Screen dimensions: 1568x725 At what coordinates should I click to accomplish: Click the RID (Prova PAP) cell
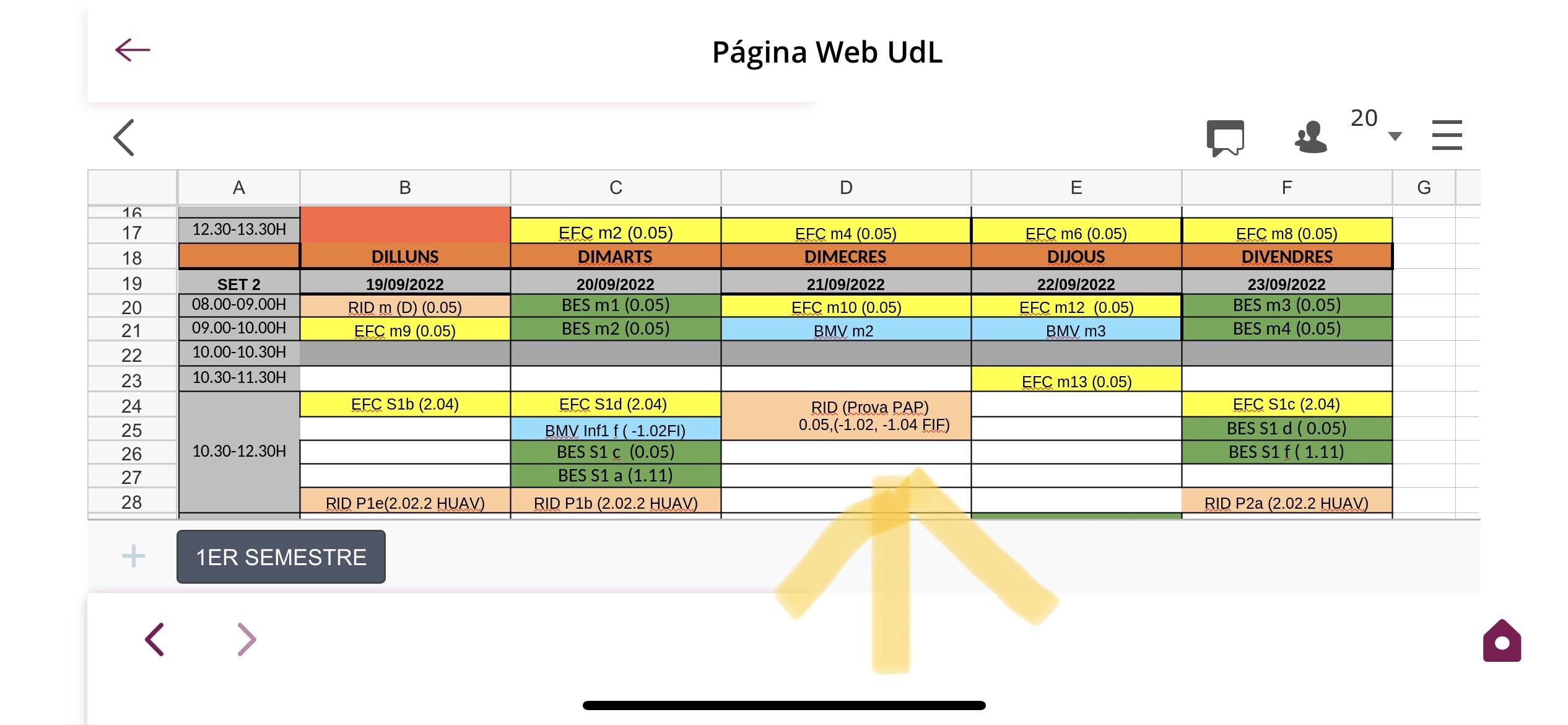[x=846, y=416]
